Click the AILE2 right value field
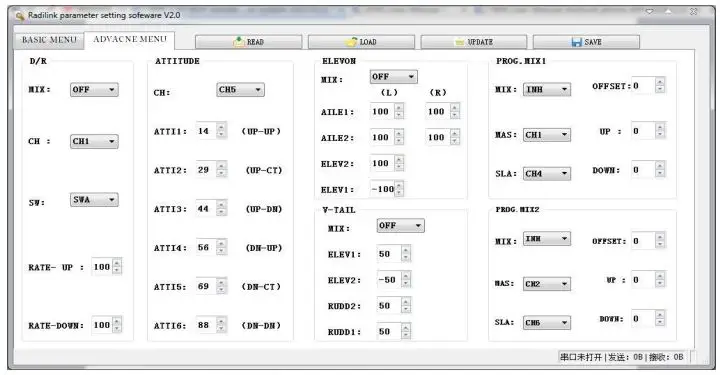The image size is (720, 375). (438, 137)
